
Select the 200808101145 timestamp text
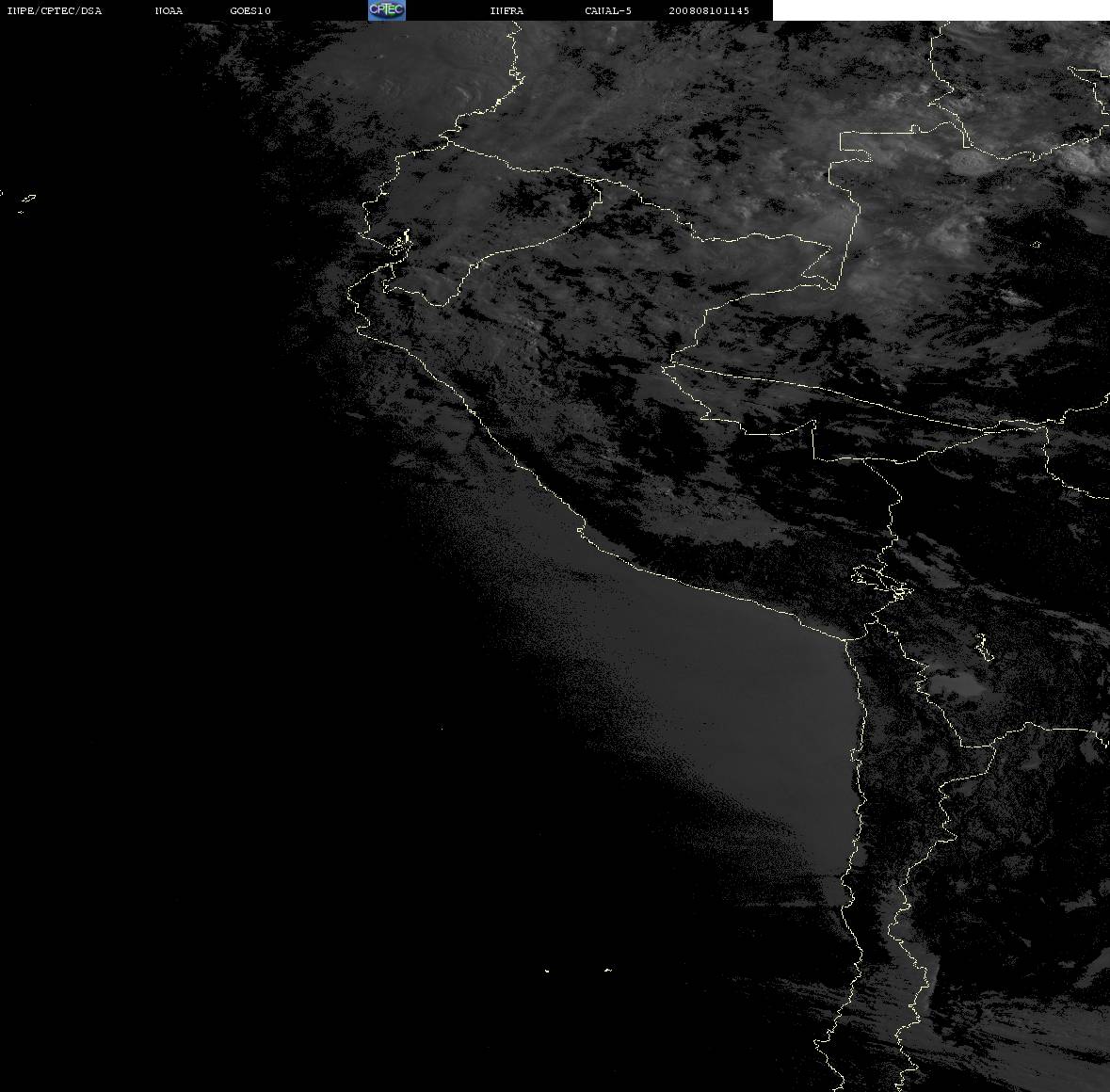(x=709, y=10)
